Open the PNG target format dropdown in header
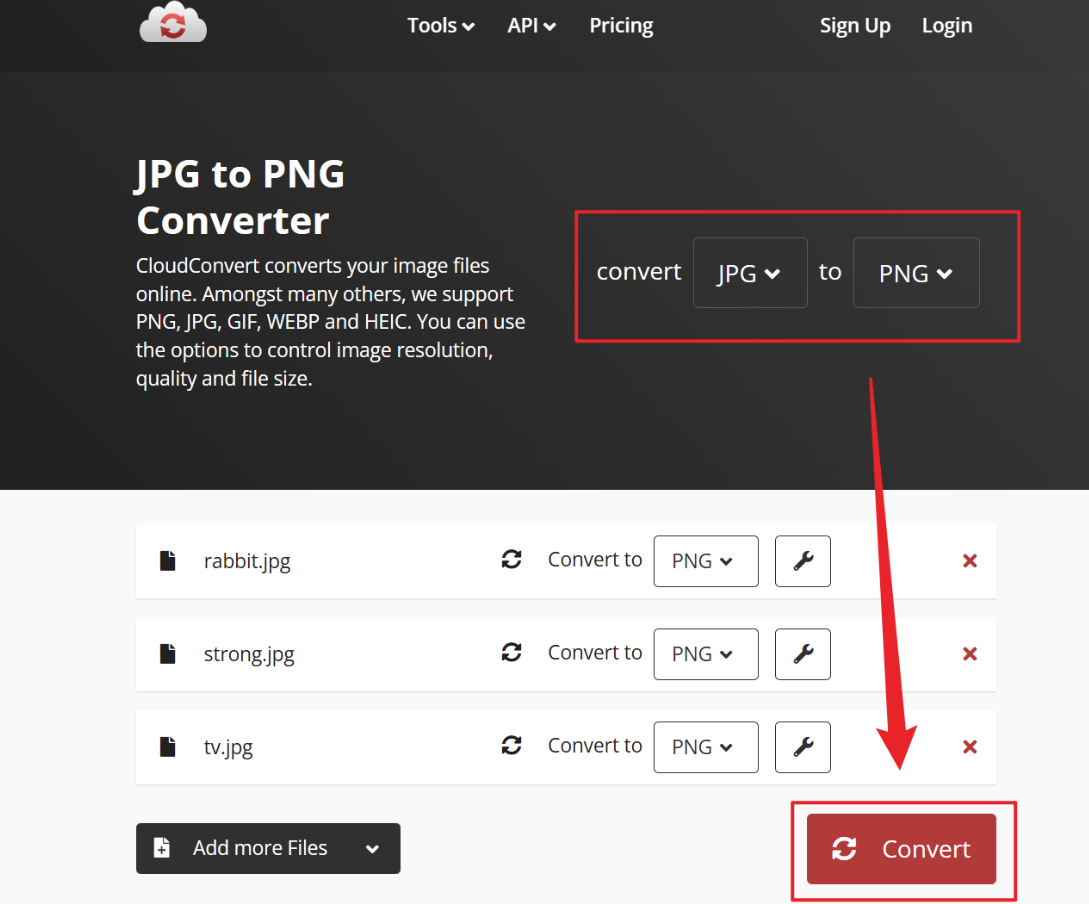The width and height of the screenshot is (1089, 904). (916, 273)
